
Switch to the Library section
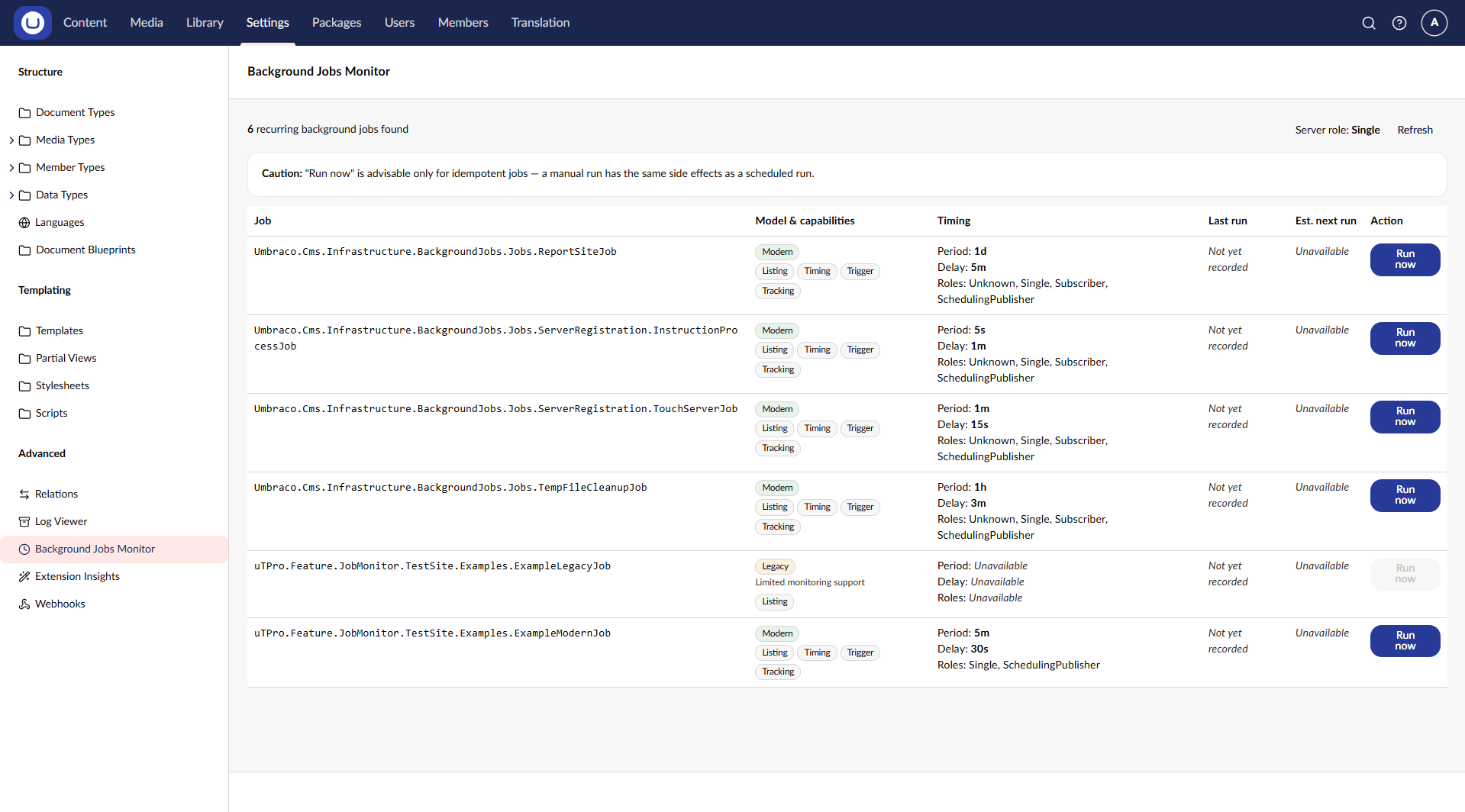pos(205,23)
